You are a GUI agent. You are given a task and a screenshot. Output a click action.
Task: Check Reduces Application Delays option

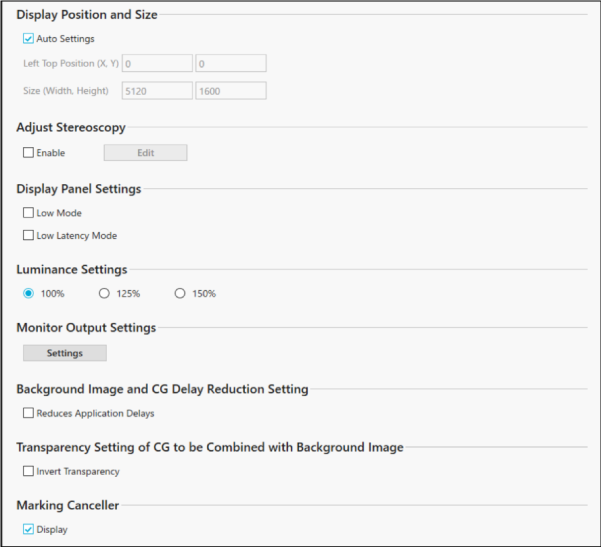tap(28, 413)
